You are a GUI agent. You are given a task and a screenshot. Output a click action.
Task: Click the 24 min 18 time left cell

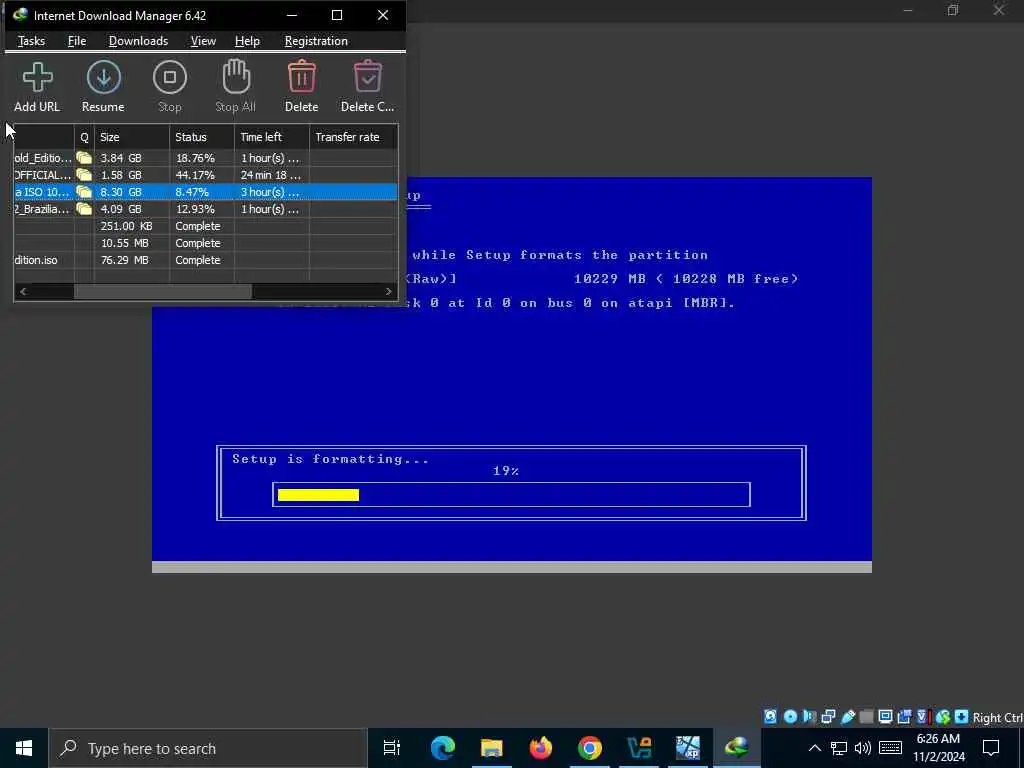tap(271, 174)
